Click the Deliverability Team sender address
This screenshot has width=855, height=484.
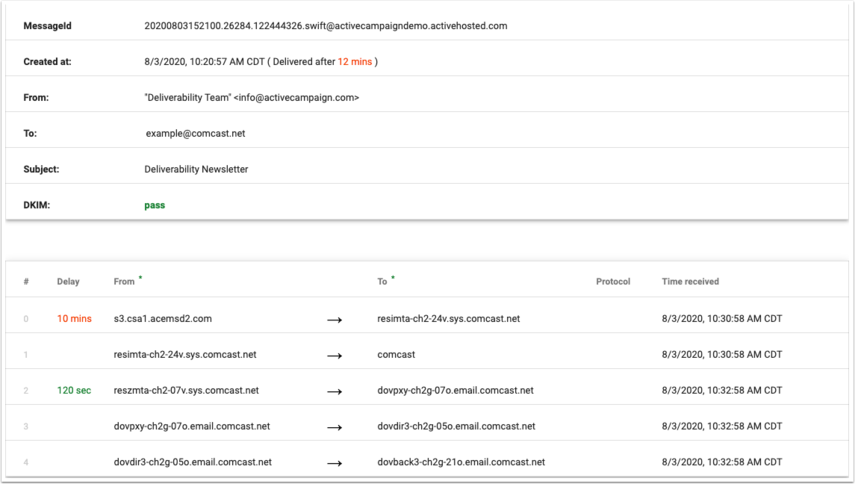(x=251, y=98)
